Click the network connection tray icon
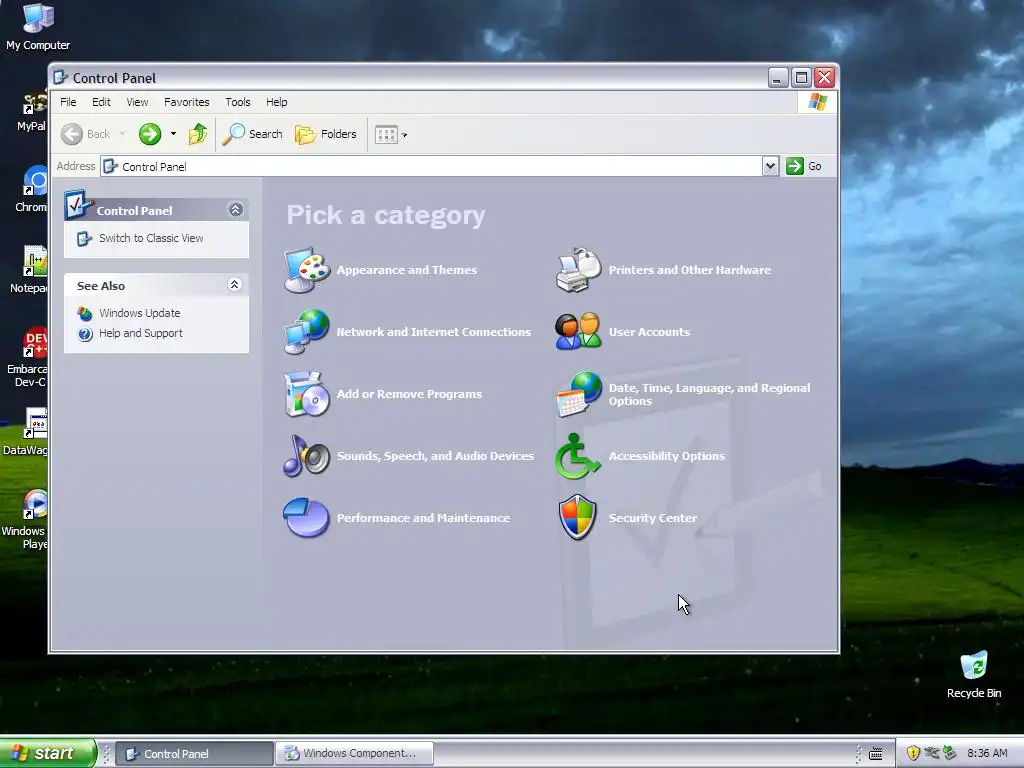1024x768 pixels. [x=932, y=753]
